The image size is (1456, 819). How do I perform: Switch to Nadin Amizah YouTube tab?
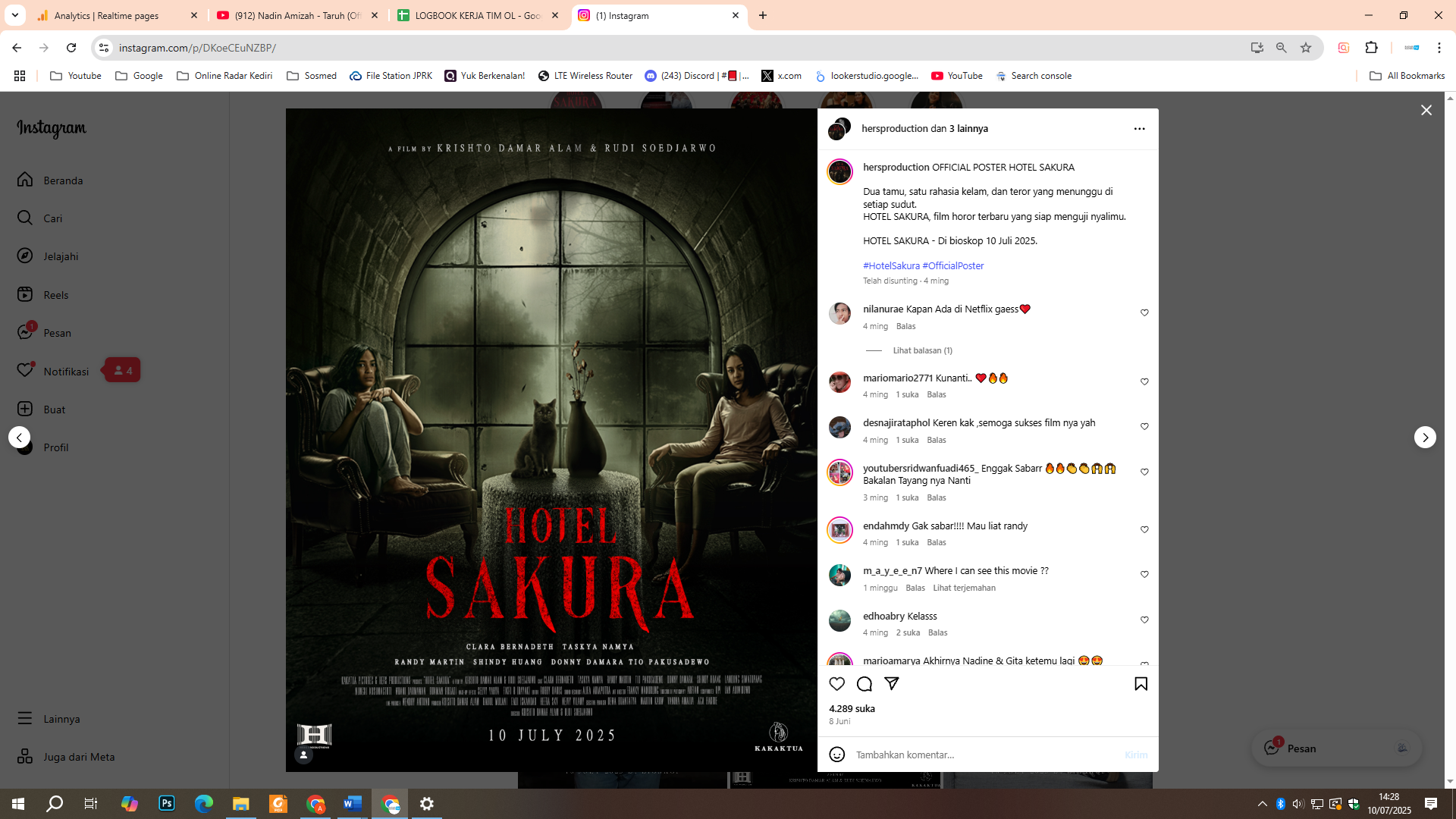(297, 15)
